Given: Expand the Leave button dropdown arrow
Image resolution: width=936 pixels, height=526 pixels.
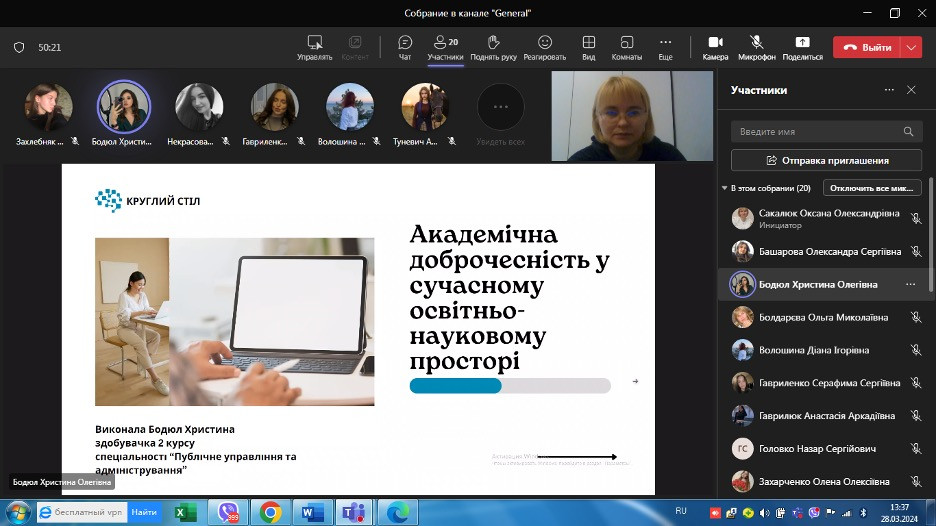Looking at the screenshot, I should (911, 47).
